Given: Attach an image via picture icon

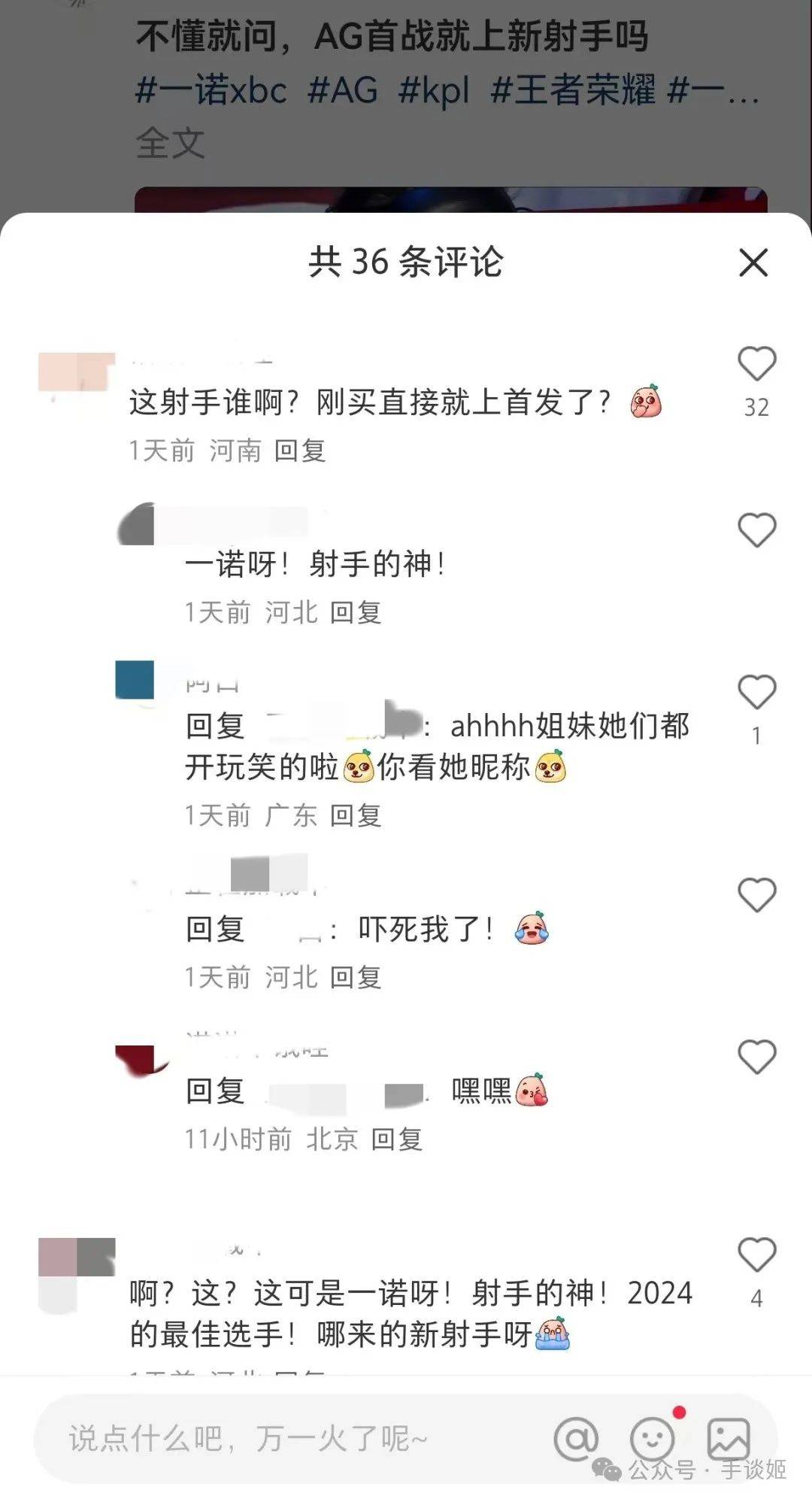Looking at the screenshot, I should 729,1438.
